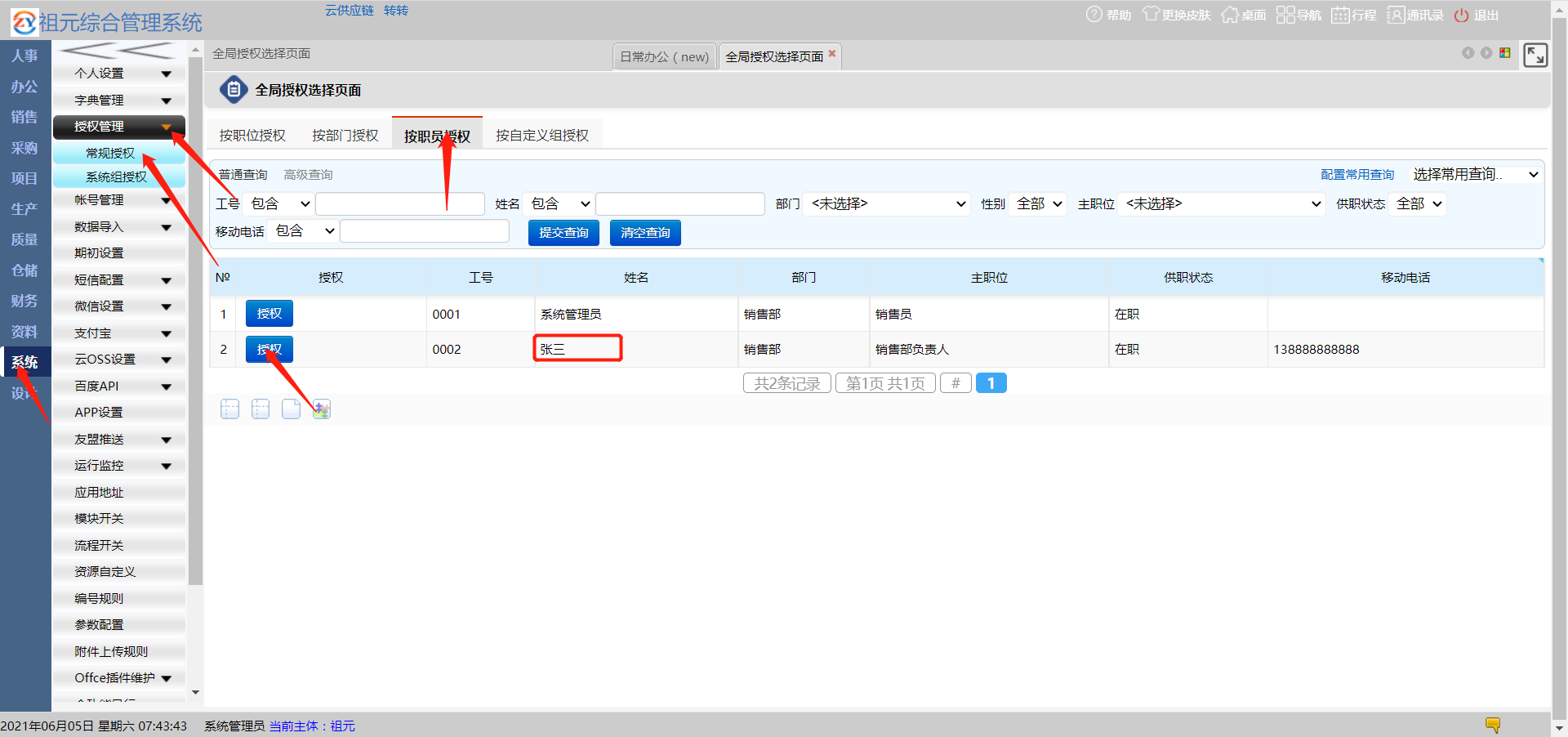The image size is (1568, 737).
Task: Expand the 字典管理 menu
Action: coord(119,100)
